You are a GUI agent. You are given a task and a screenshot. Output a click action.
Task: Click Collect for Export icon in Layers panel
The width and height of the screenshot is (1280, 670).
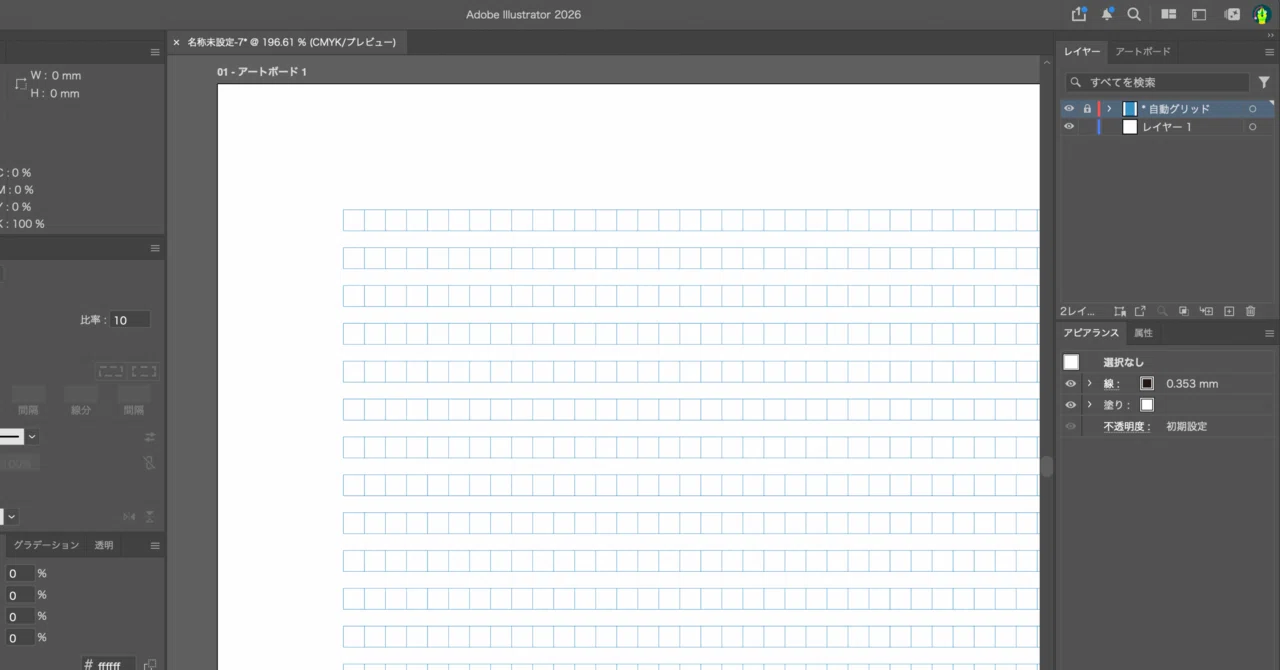[1120, 312]
